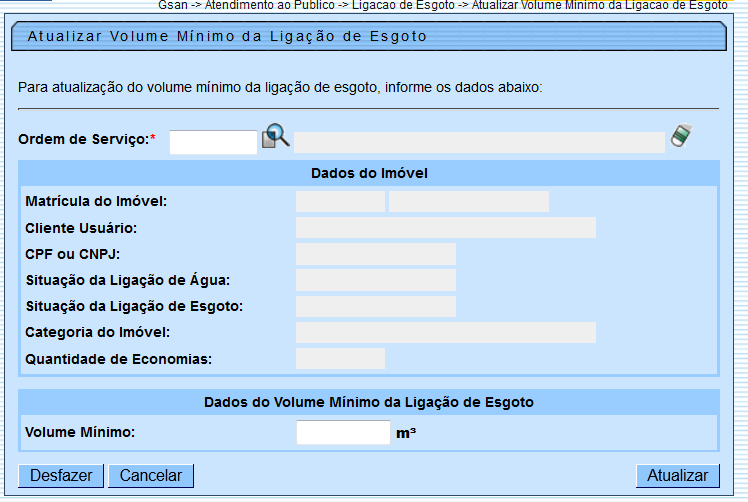The height and width of the screenshot is (502, 748).
Task: Click the instruction text 'Para atualização do volume mínimo'
Action: (x=280, y=87)
